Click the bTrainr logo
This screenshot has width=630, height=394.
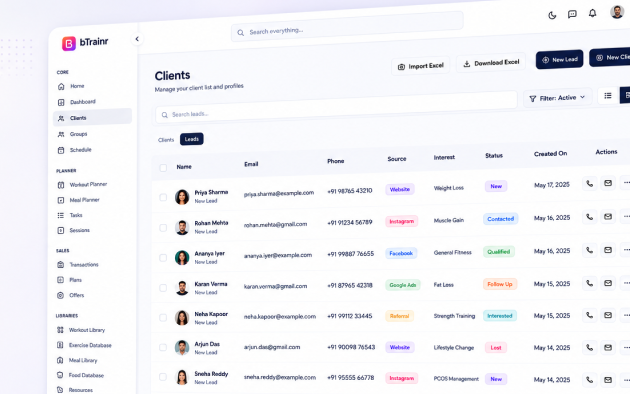[85, 43]
